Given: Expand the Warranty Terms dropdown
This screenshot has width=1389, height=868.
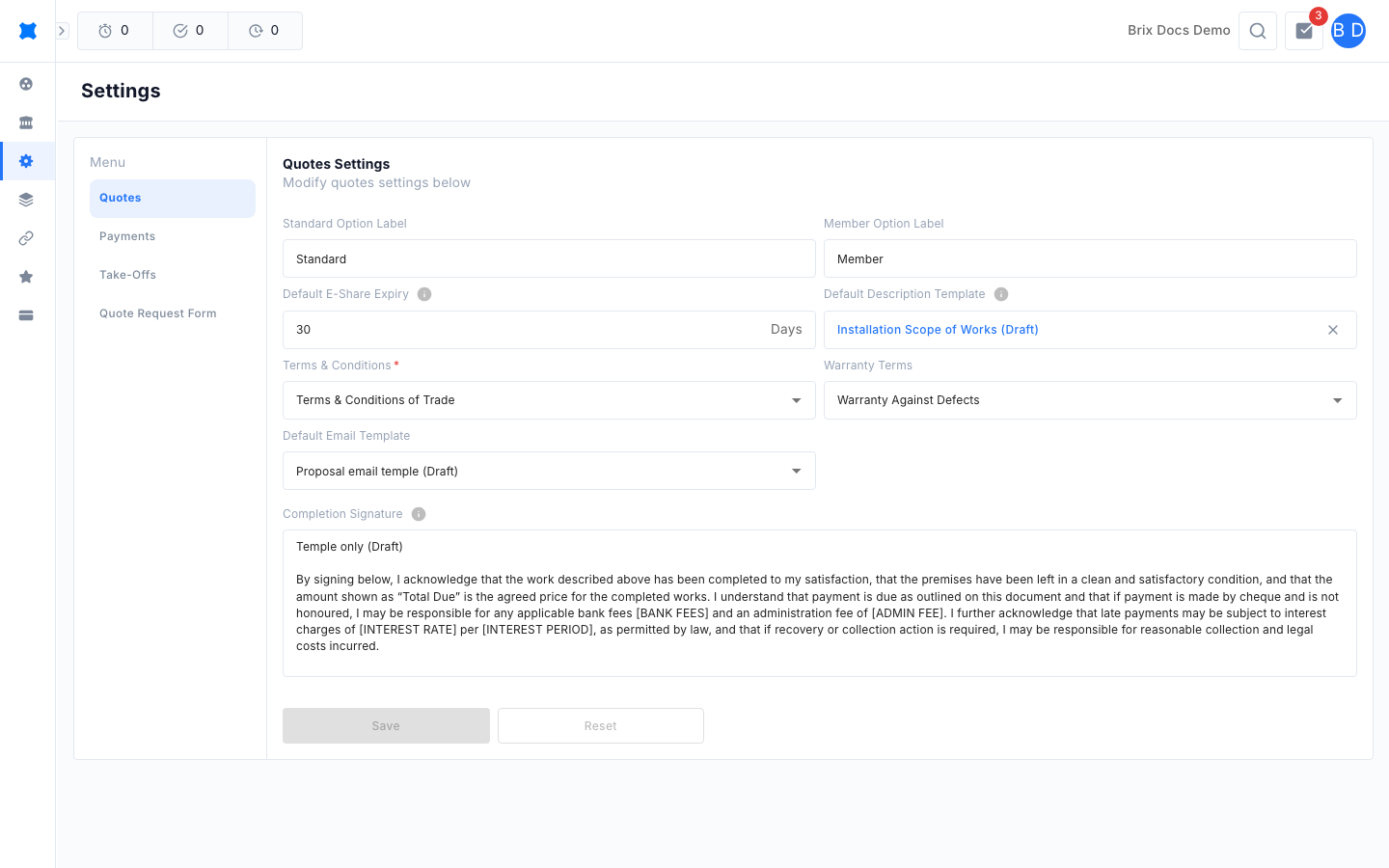Looking at the screenshot, I should tap(1090, 400).
